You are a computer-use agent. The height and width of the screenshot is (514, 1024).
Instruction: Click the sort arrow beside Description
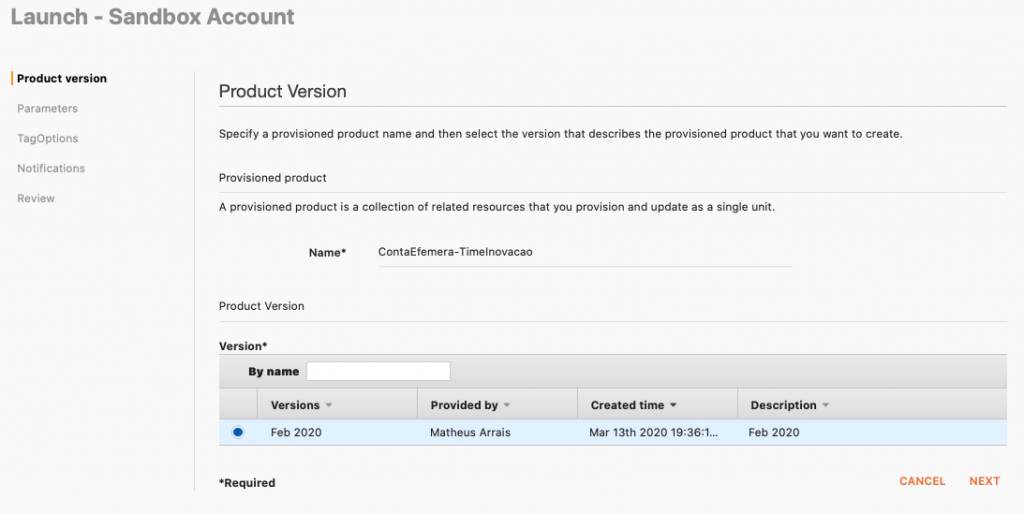pos(826,406)
